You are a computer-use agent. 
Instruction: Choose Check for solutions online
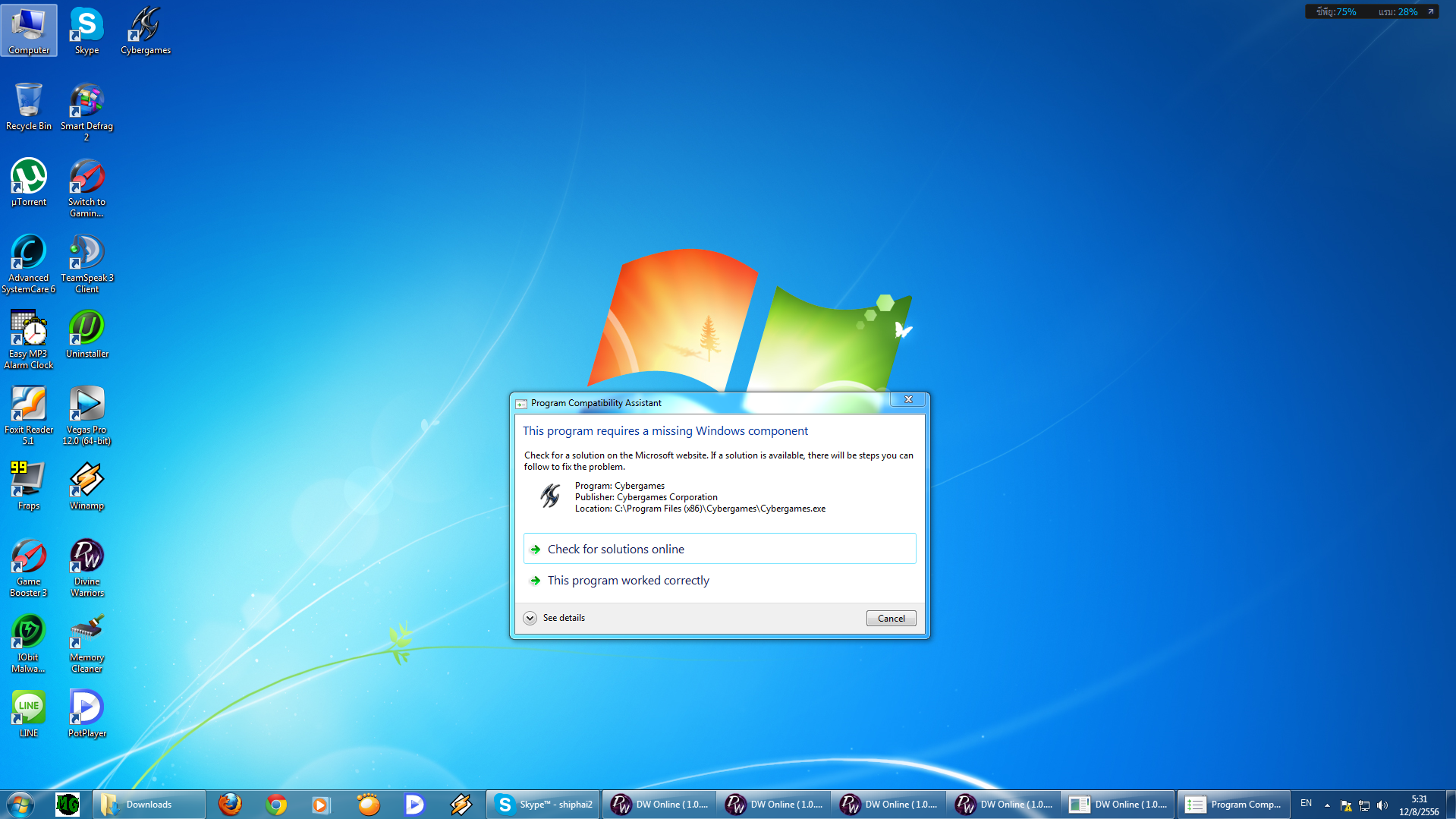click(x=719, y=549)
